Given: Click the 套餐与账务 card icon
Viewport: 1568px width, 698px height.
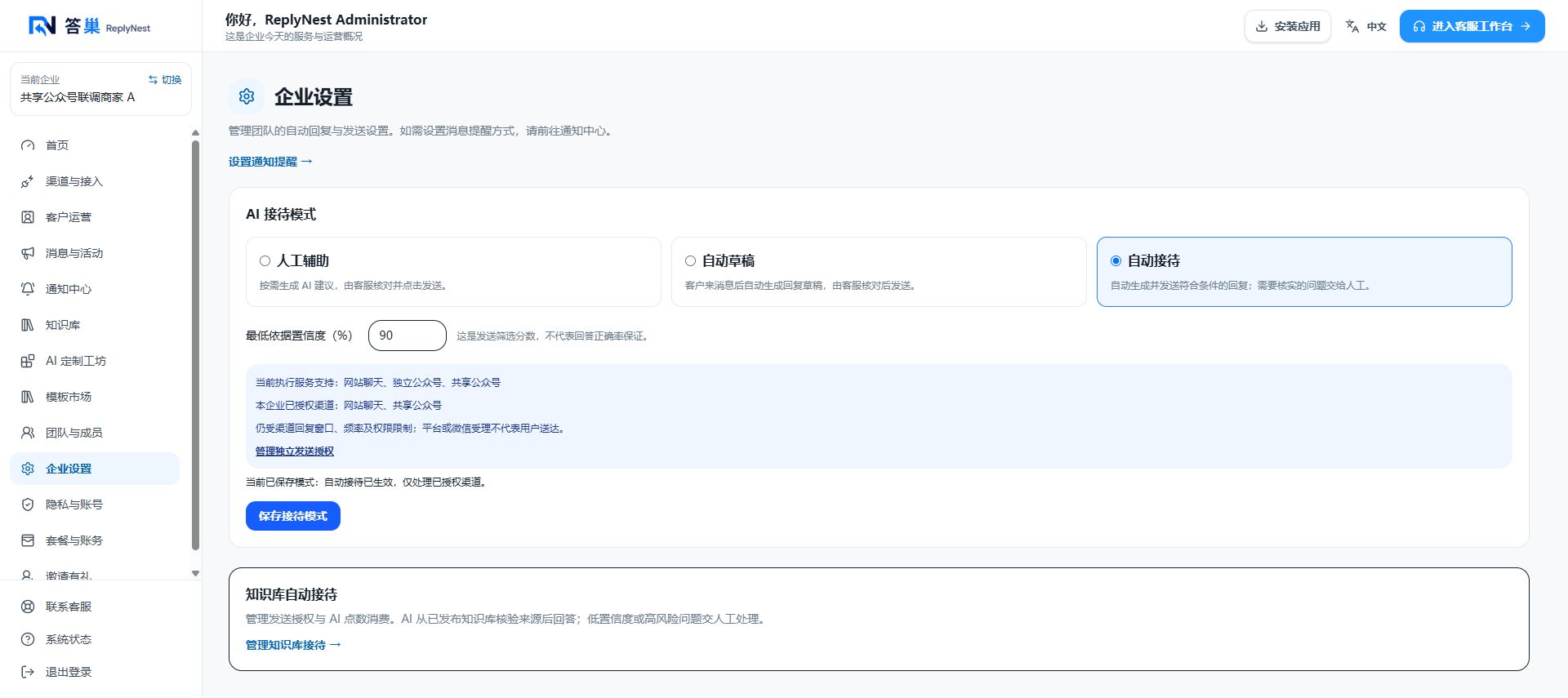Looking at the screenshot, I should (28, 540).
